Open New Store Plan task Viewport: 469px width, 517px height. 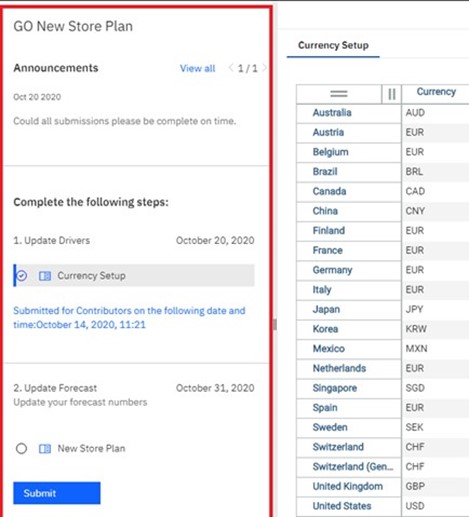(x=91, y=449)
